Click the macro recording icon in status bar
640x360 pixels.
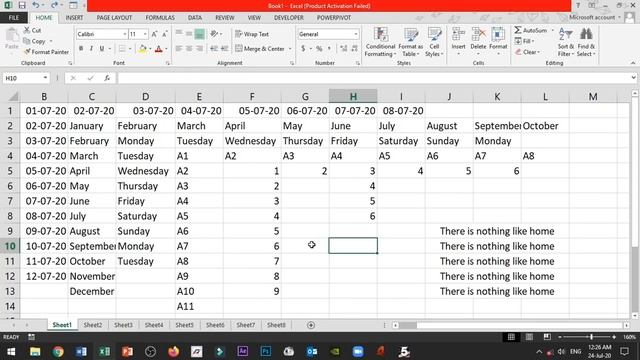pyautogui.click(x=31, y=337)
